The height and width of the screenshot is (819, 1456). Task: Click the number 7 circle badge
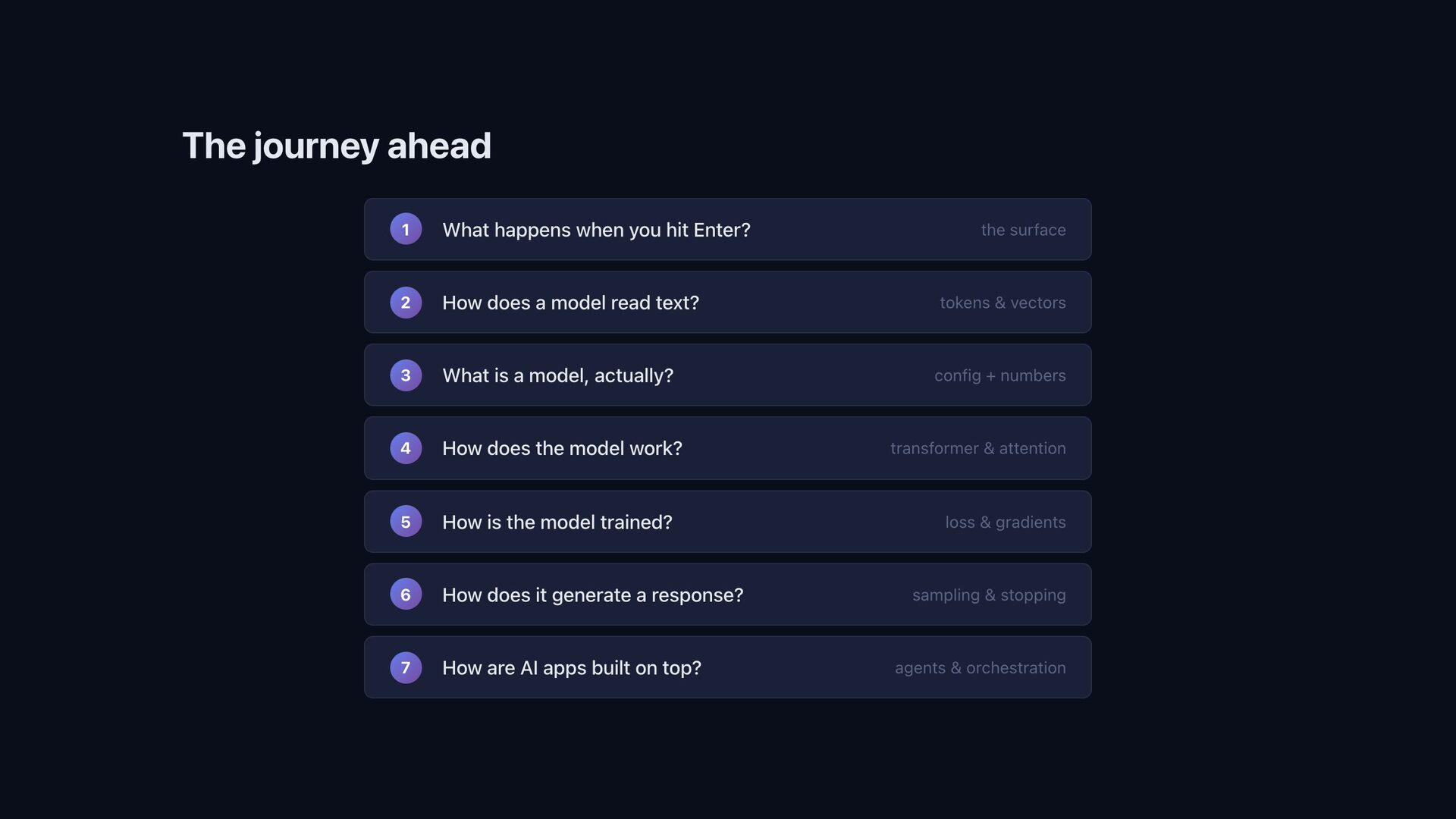(x=406, y=667)
